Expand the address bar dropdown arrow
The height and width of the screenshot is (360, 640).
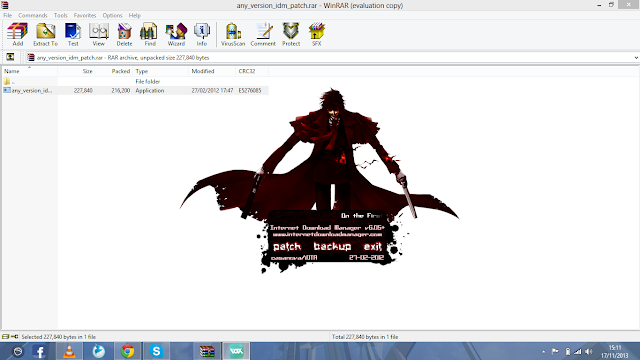click(636, 58)
